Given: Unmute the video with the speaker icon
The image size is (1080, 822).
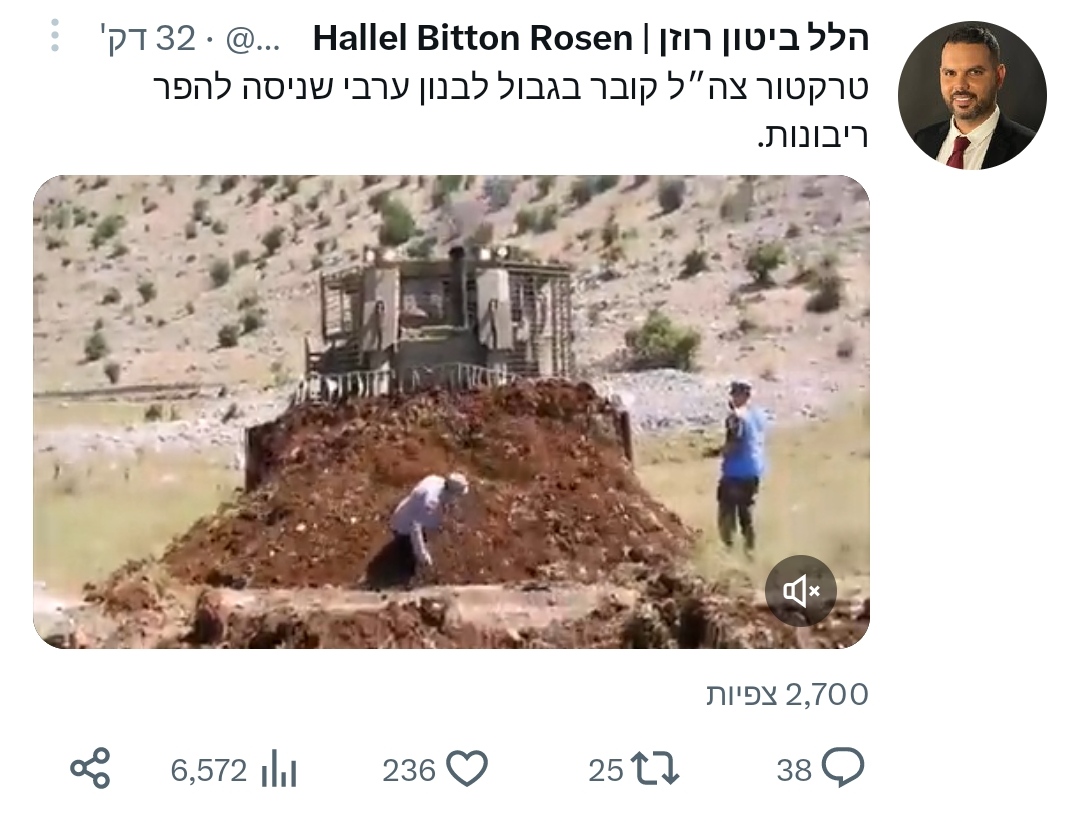Looking at the screenshot, I should coord(800,591).
